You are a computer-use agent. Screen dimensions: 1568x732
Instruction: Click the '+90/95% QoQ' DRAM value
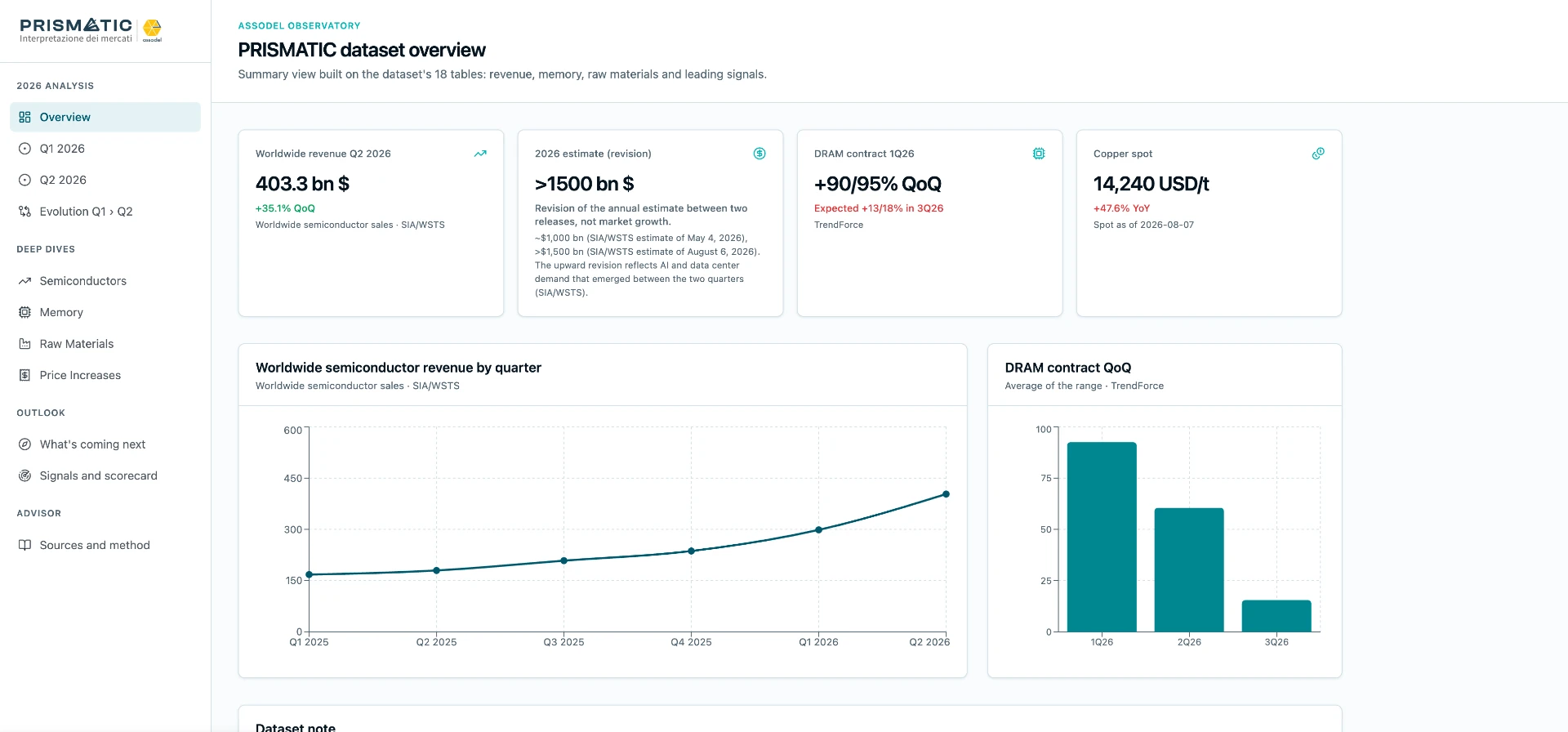878,184
